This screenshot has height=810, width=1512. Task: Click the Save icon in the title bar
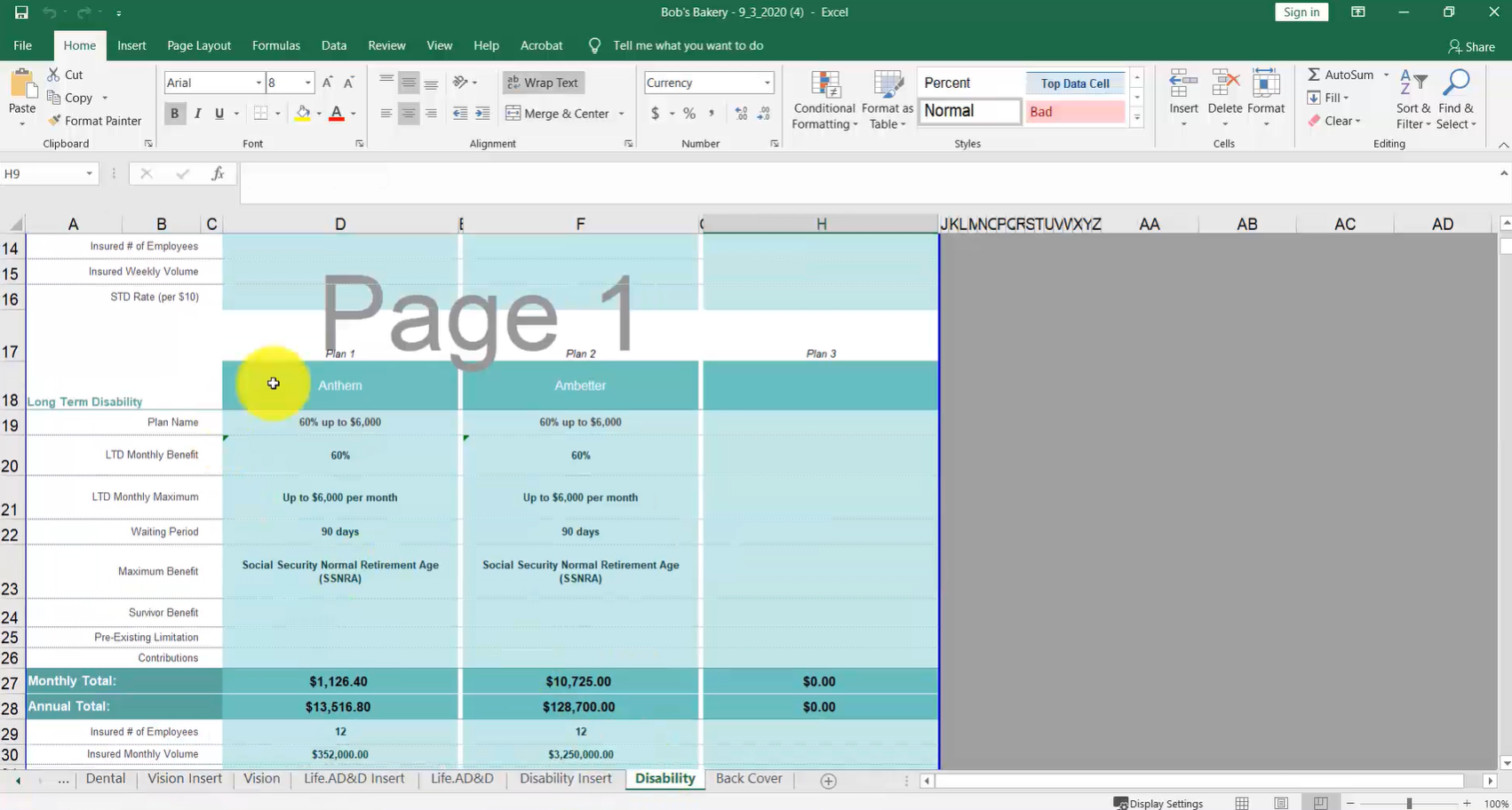click(21, 12)
